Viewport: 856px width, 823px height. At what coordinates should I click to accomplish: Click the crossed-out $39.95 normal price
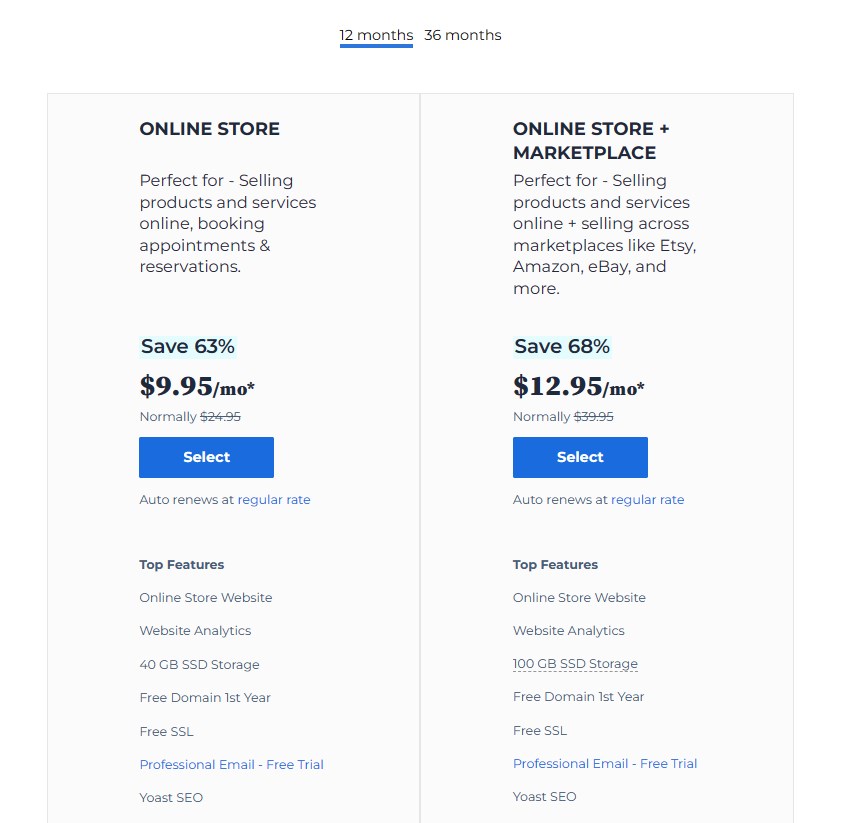[x=593, y=417]
